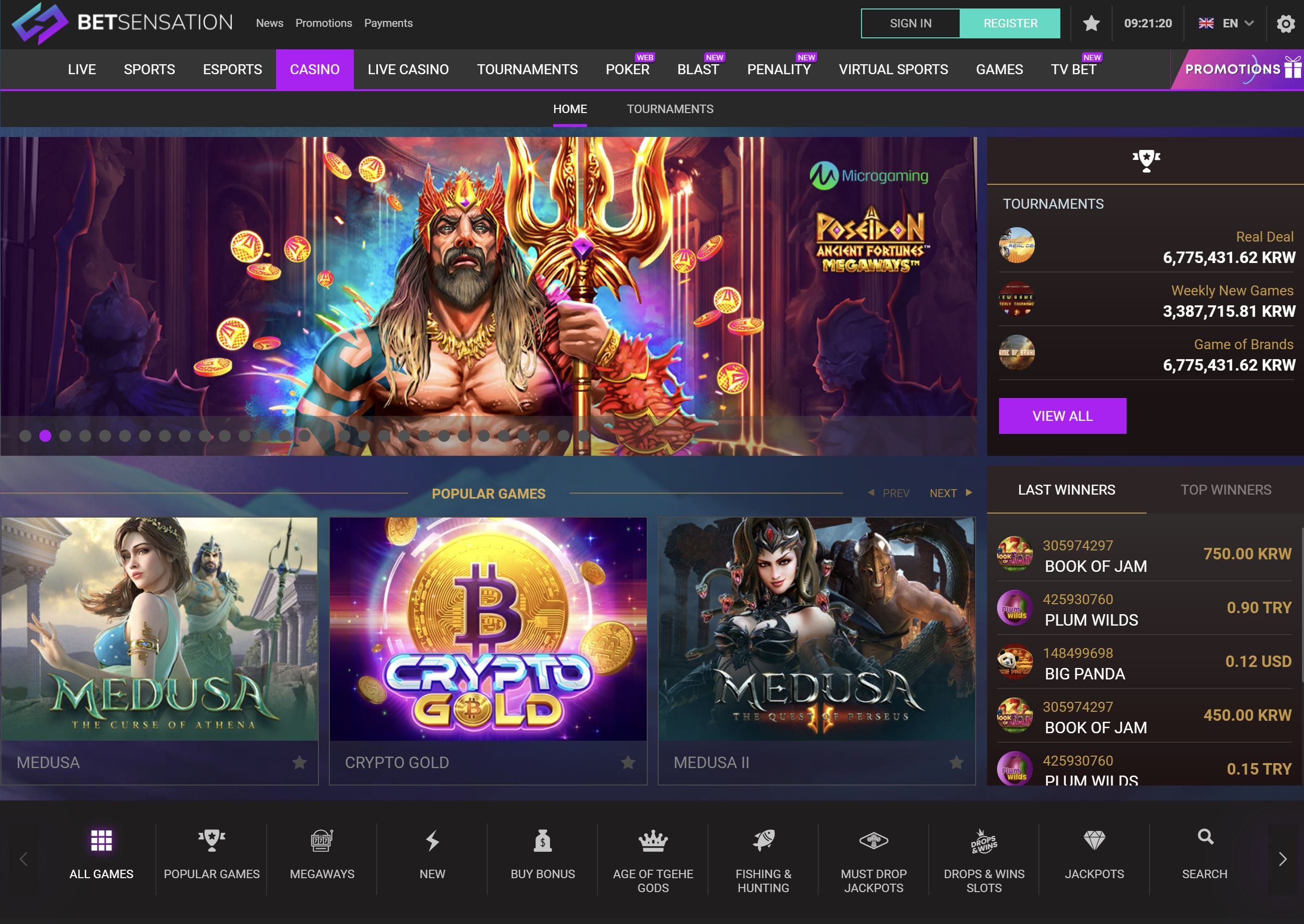
Task: Select the Drops & Wins Slots icon
Action: click(984, 841)
